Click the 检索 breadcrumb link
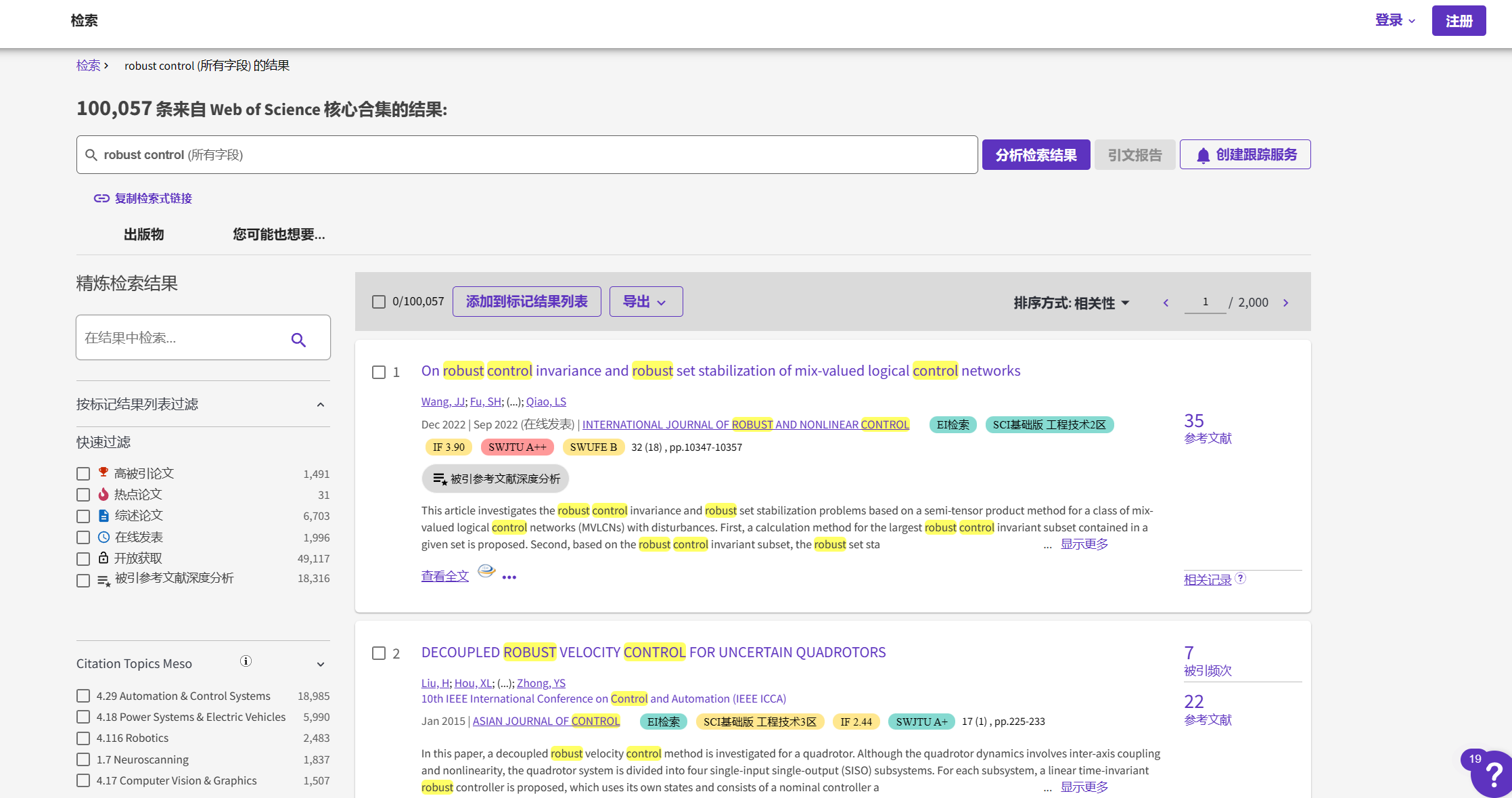Viewport: 1512px width, 798px height. 88,66
